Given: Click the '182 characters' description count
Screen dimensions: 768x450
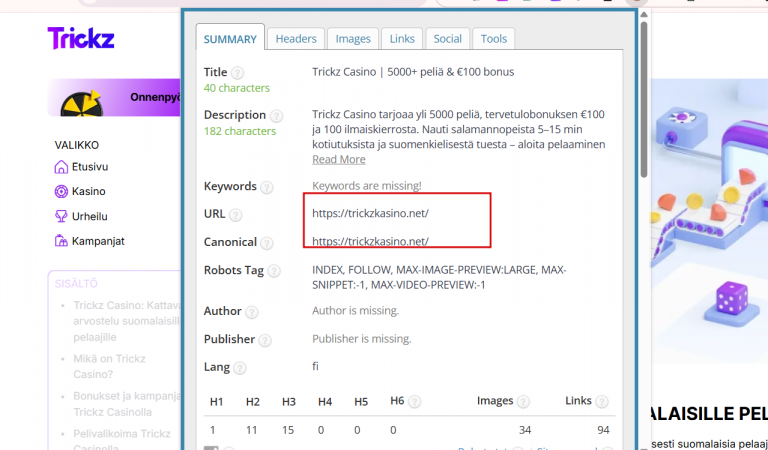Looking at the screenshot, I should pos(240,131).
